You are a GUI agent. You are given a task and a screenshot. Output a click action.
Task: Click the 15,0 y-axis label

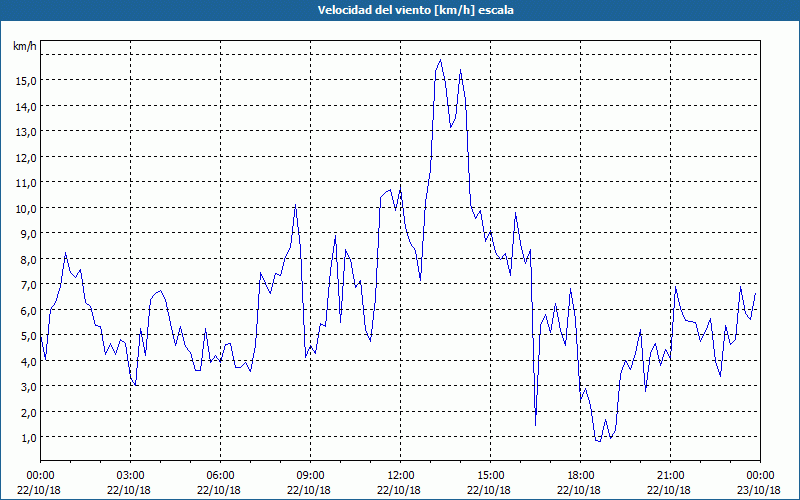pyautogui.click(x=26, y=81)
